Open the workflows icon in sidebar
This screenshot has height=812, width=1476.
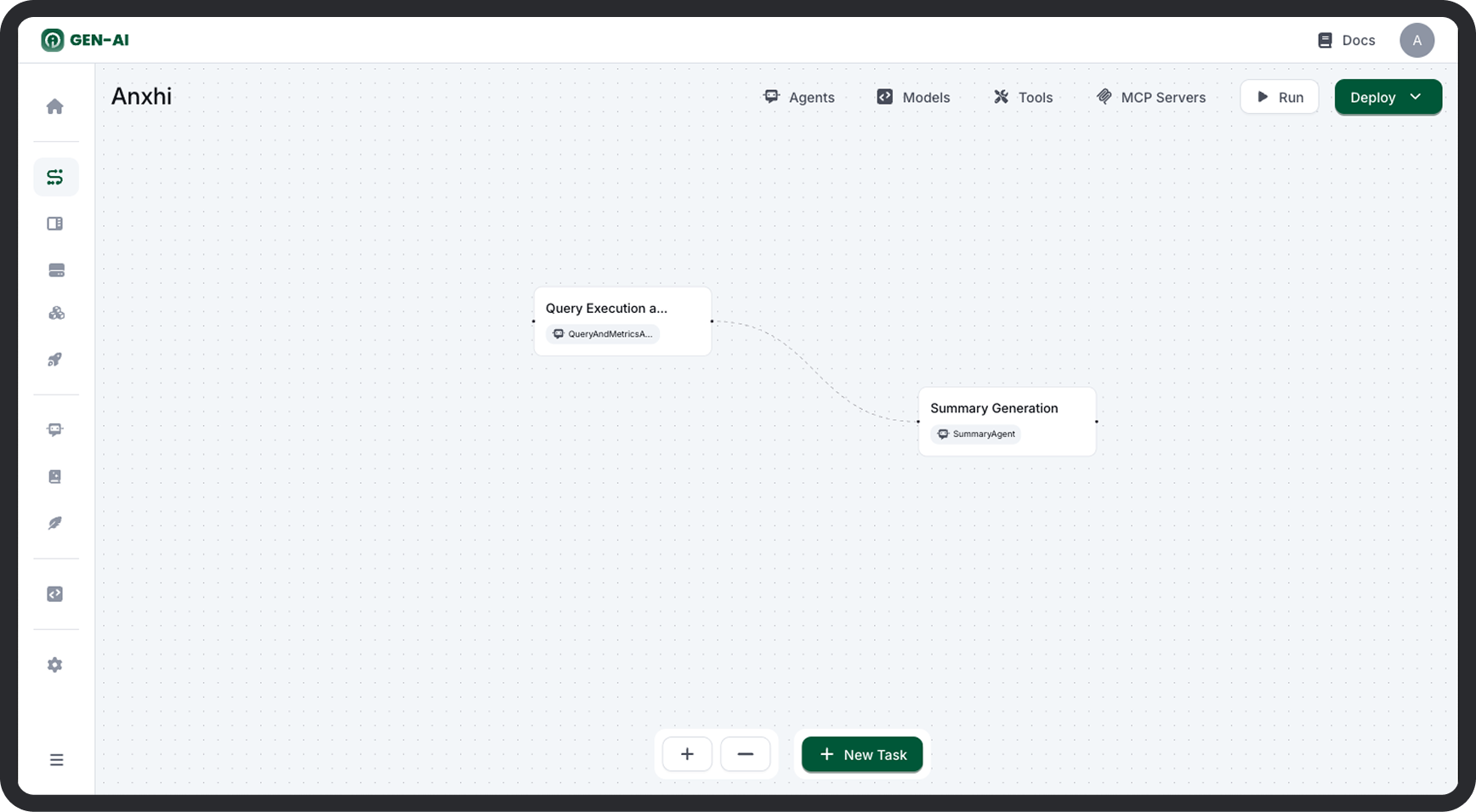[x=55, y=177]
